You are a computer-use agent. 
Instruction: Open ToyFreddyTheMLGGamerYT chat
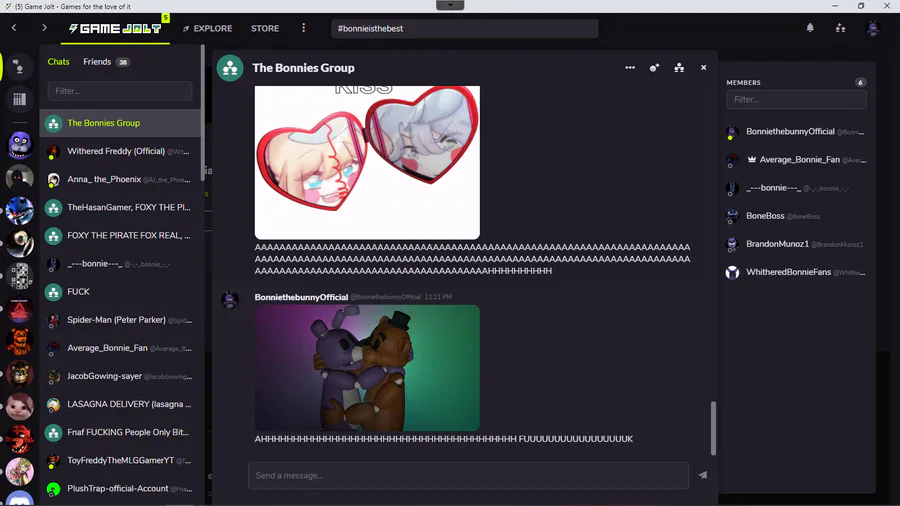pyautogui.click(x=120, y=460)
